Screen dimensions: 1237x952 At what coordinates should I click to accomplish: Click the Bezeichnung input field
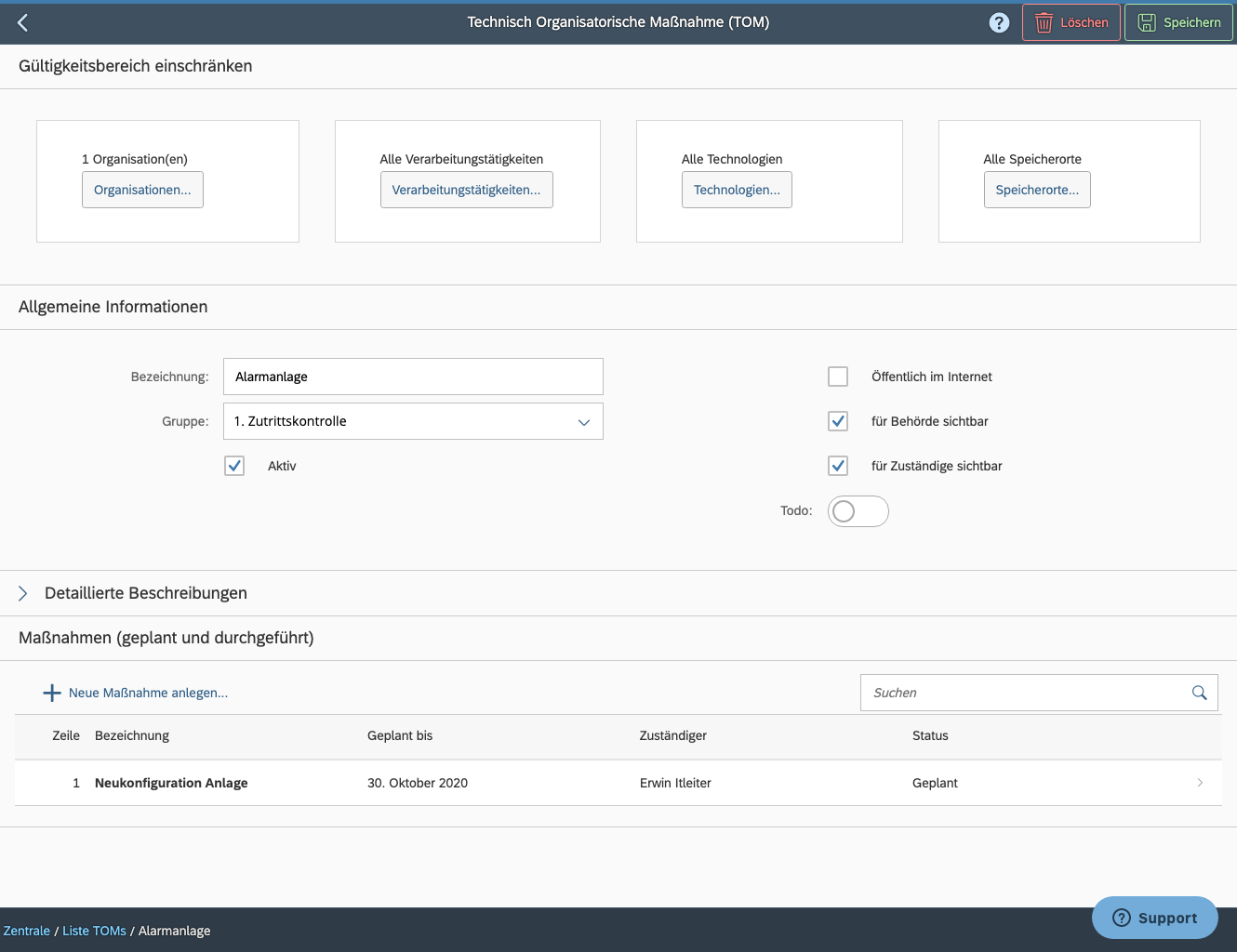coord(413,377)
